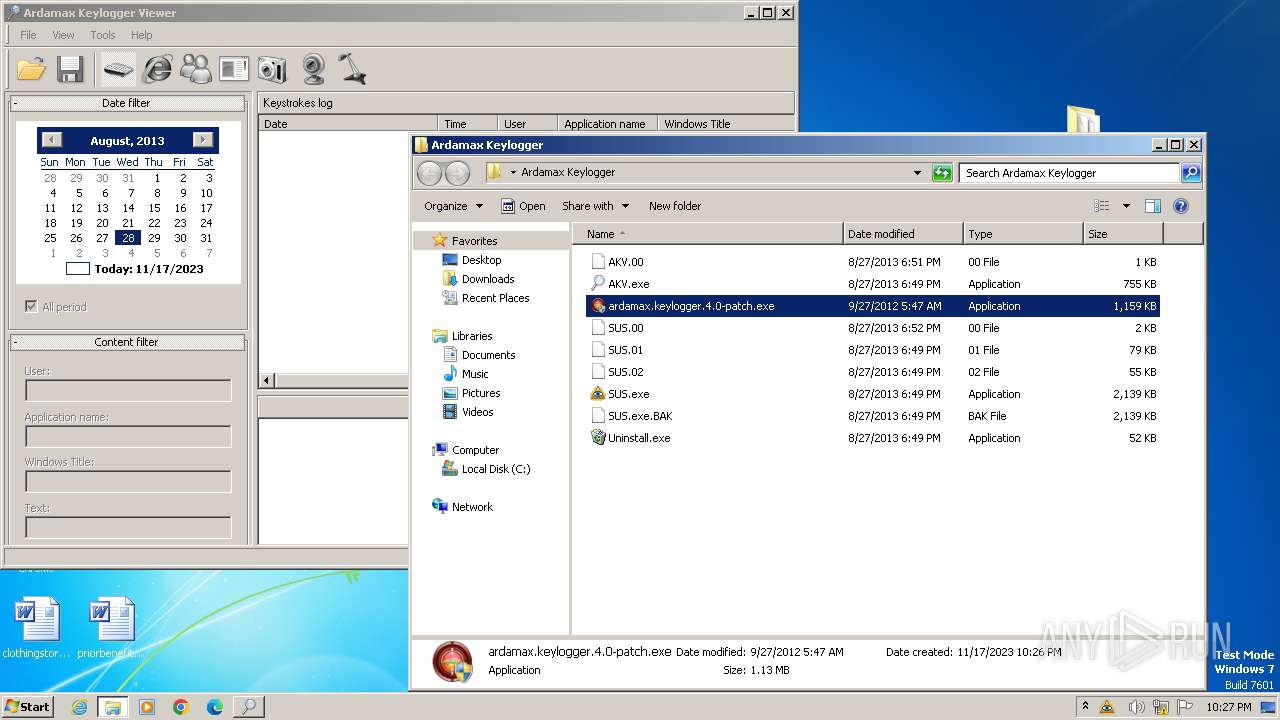The height and width of the screenshot is (720, 1280).
Task: Open log file via folder toolbar icon
Action: point(32,69)
